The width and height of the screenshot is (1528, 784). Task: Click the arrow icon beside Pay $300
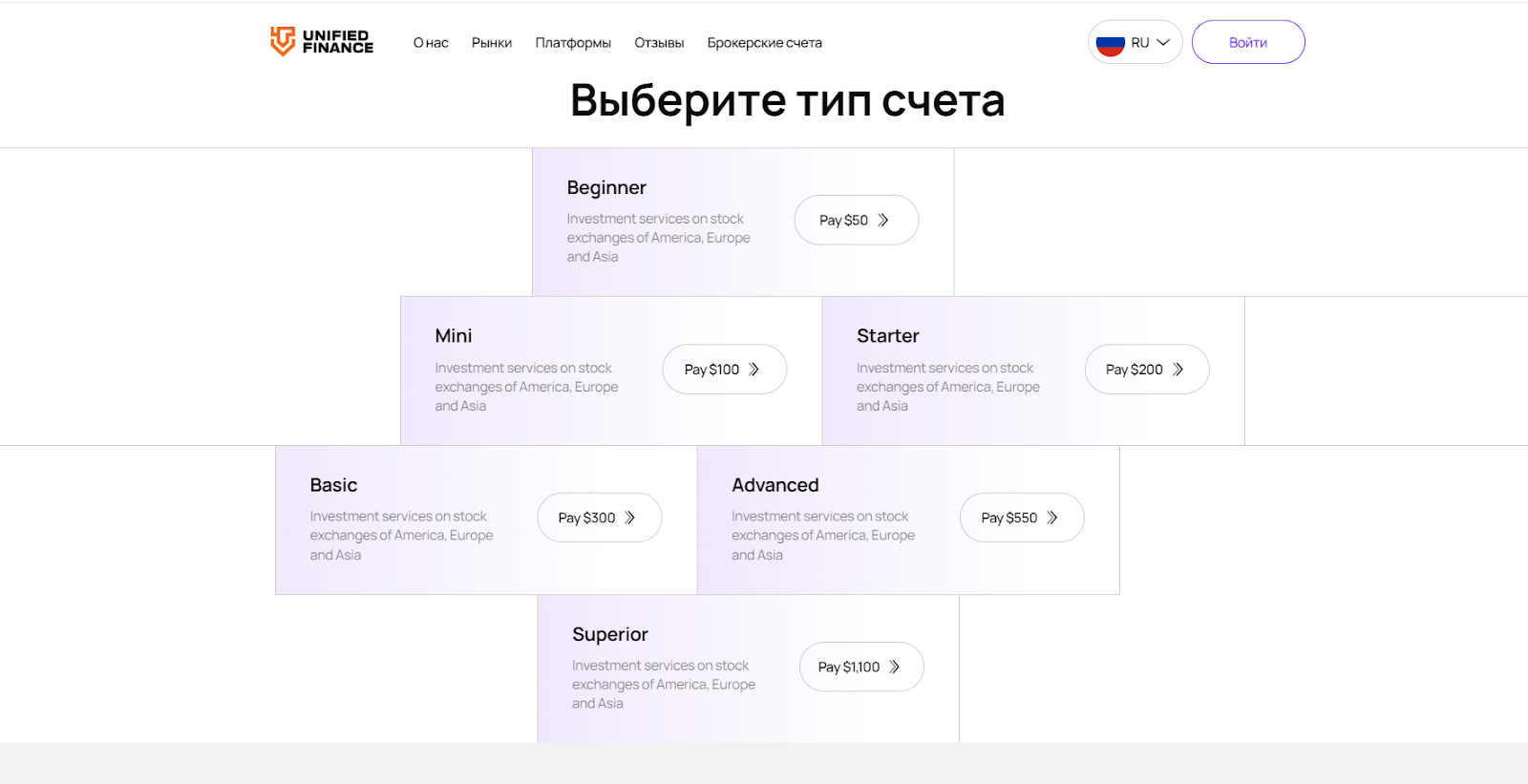[x=630, y=518]
